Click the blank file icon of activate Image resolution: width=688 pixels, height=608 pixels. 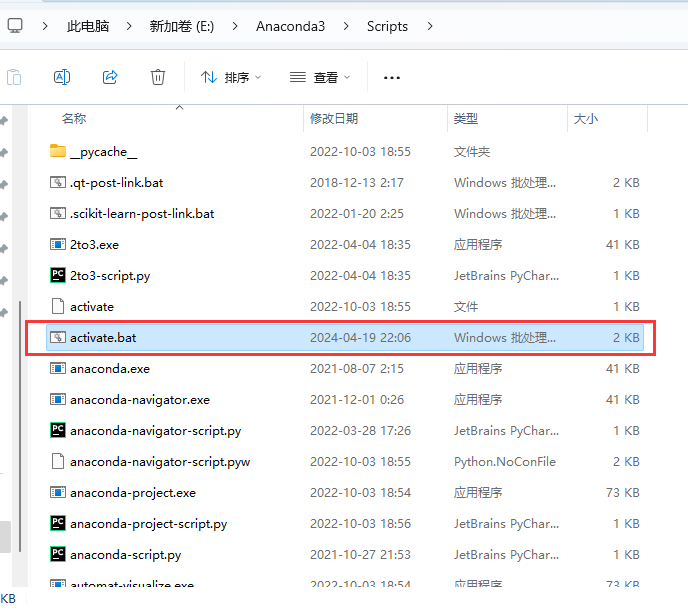[57, 306]
